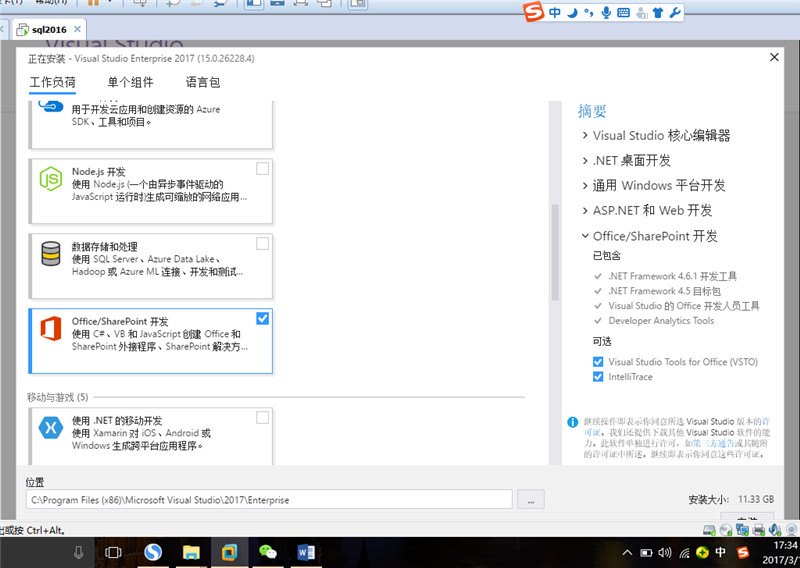This screenshot has width=800, height=568.
Task: Click the Task View button in the taskbar
Action: point(113,553)
